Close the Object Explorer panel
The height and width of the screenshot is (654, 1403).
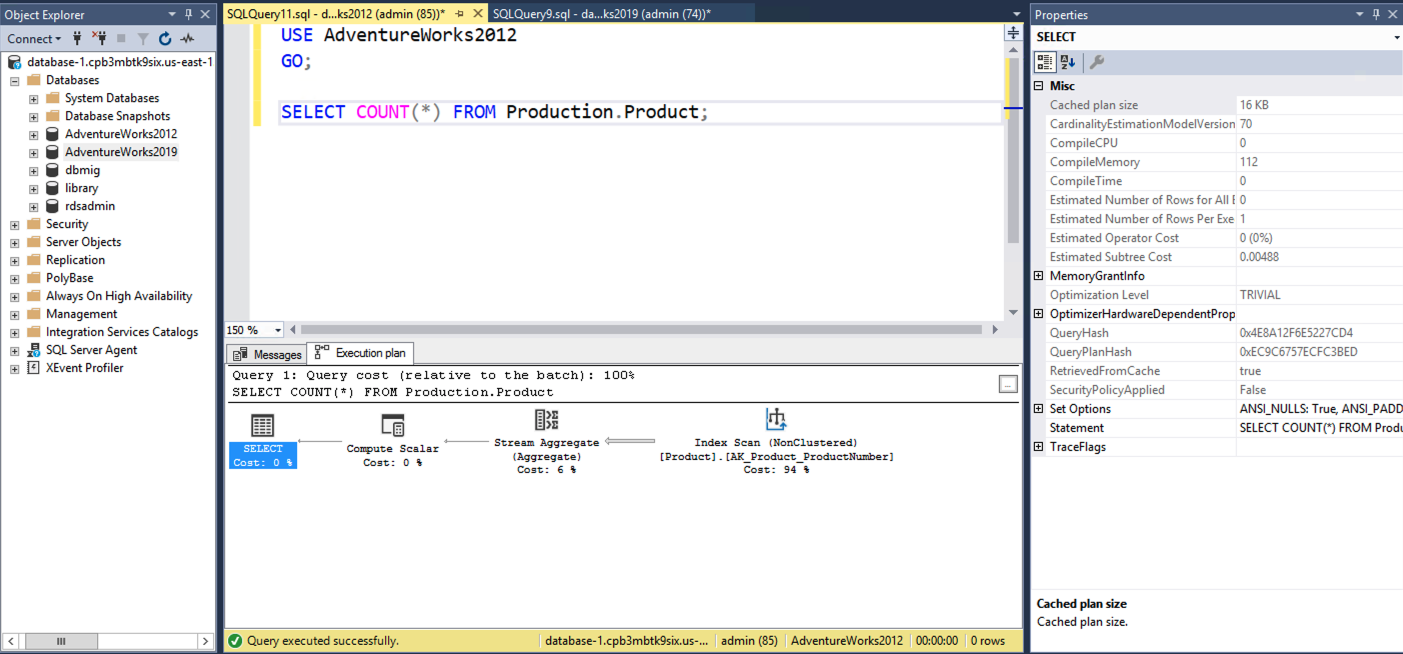tap(205, 14)
